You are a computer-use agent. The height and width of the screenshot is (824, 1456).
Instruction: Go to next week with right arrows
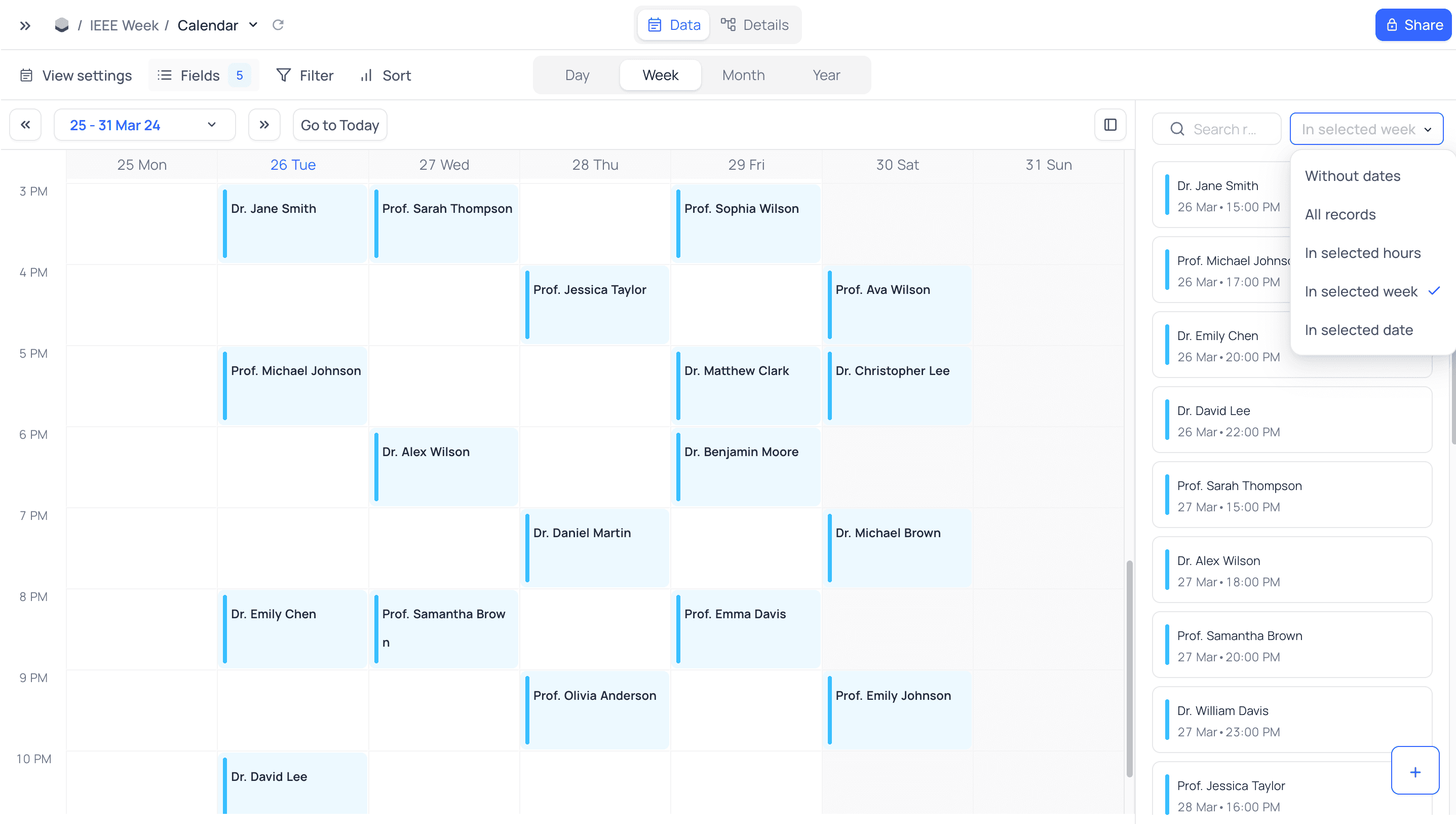coord(264,125)
